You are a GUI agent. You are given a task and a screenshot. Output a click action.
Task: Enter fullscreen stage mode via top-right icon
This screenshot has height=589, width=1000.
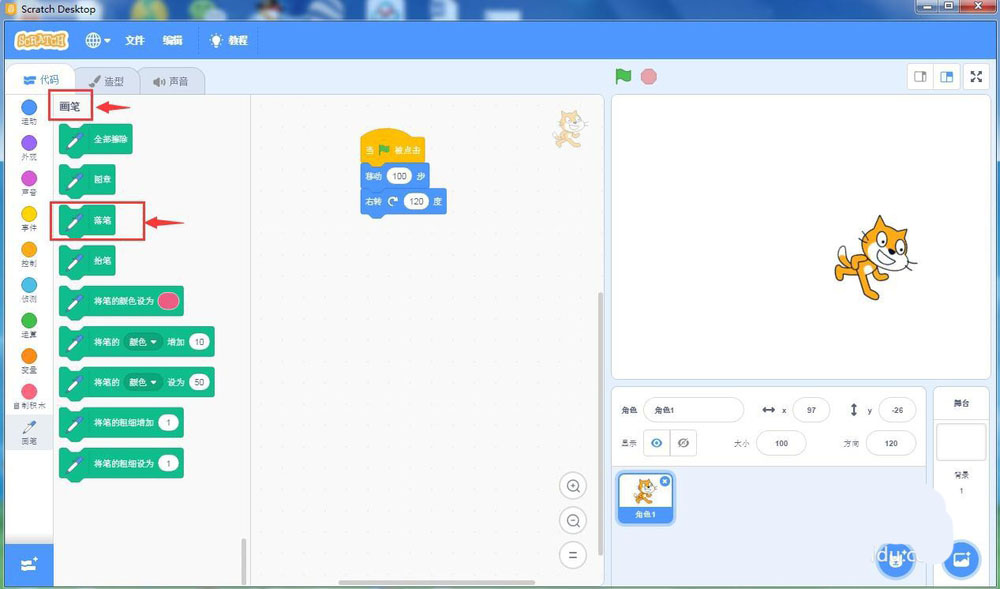[976, 76]
